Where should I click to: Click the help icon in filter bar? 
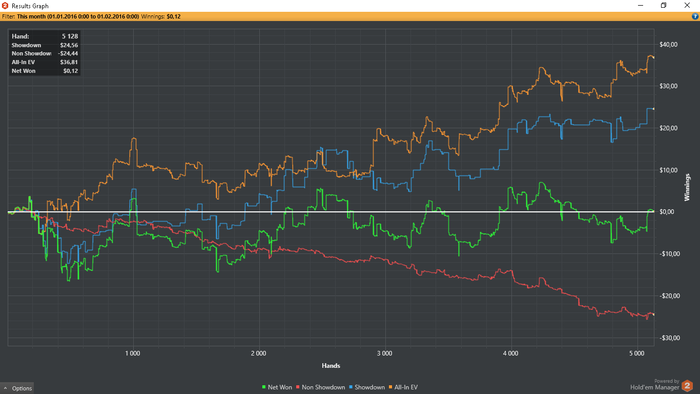point(695,17)
